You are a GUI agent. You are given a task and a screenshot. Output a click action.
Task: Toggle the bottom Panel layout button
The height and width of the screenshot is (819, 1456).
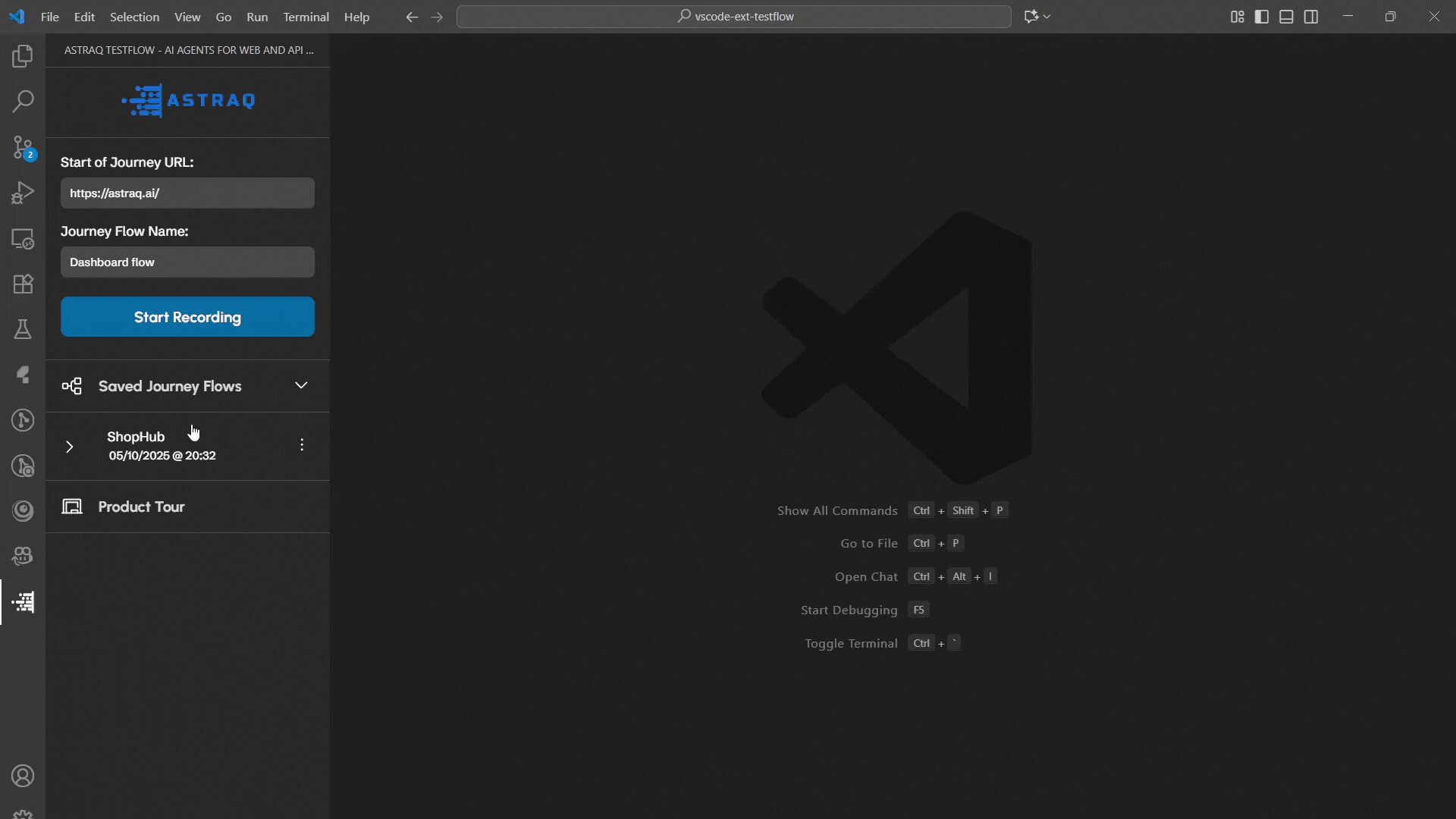[1286, 17]
